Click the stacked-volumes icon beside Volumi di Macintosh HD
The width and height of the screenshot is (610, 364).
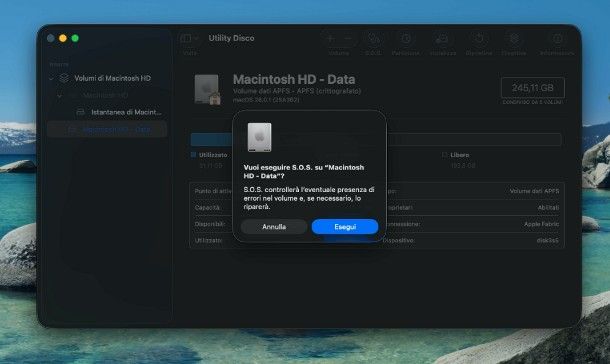(x=64, y=78)
